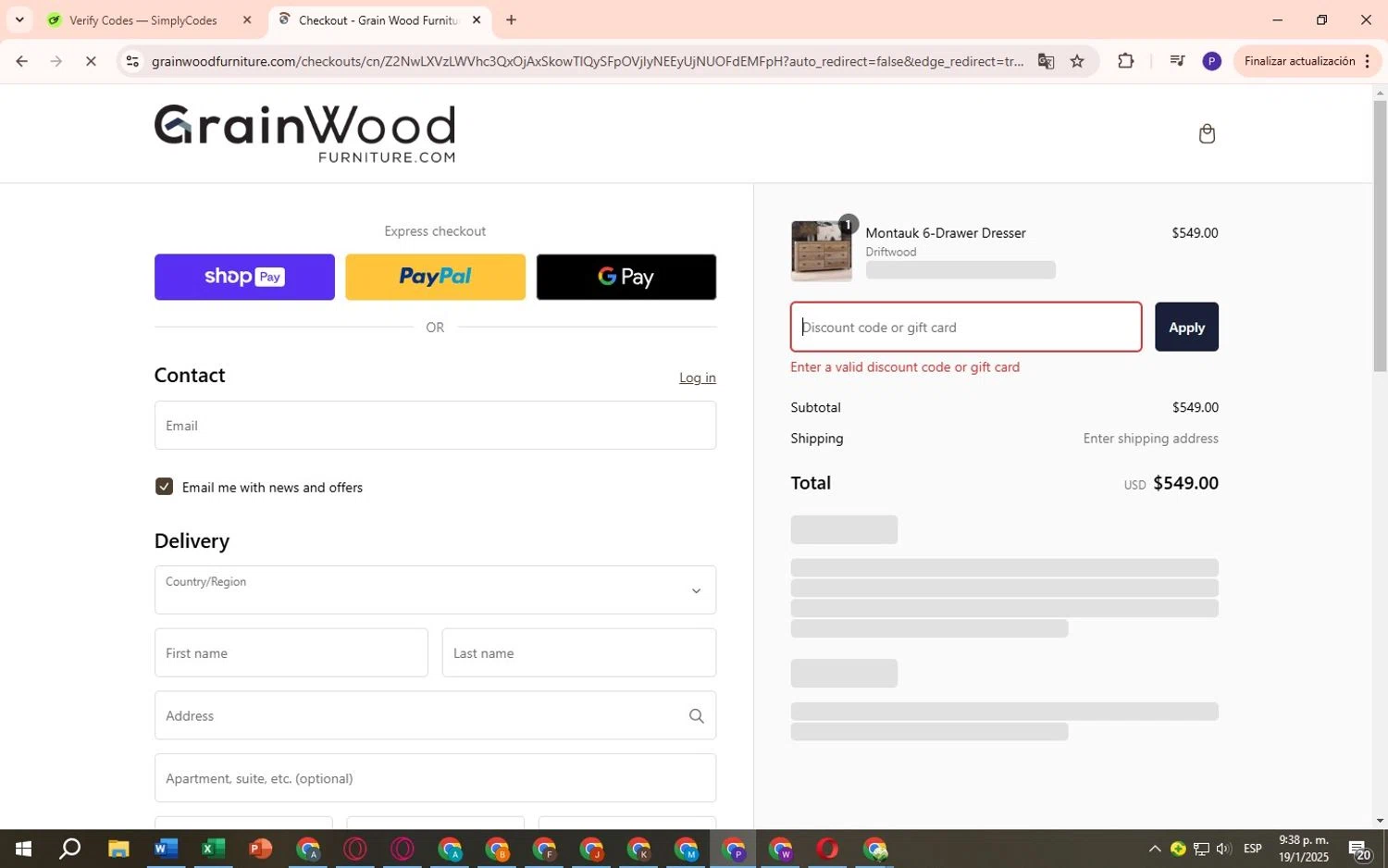Switch to the Checkout Grain Wood Furniture tab
The width and height of the screenshot is (1388, 868).
tap(379, 19)
